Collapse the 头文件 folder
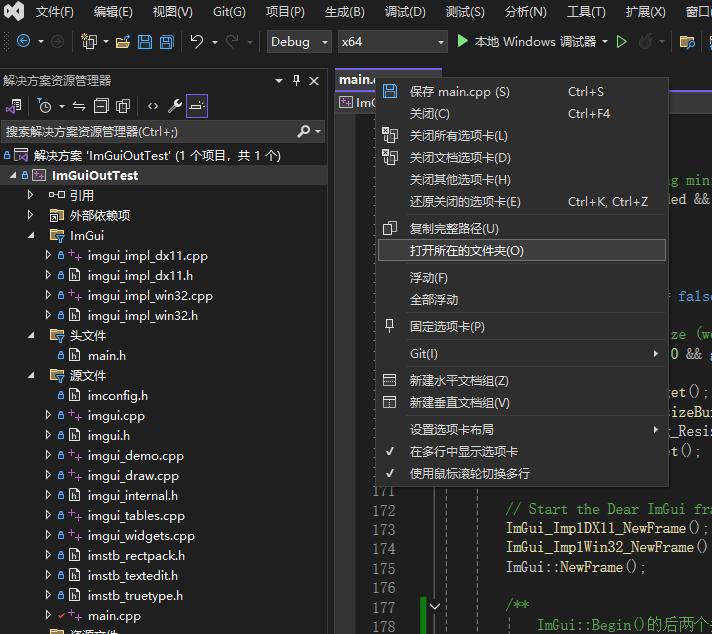 [31, 335]
